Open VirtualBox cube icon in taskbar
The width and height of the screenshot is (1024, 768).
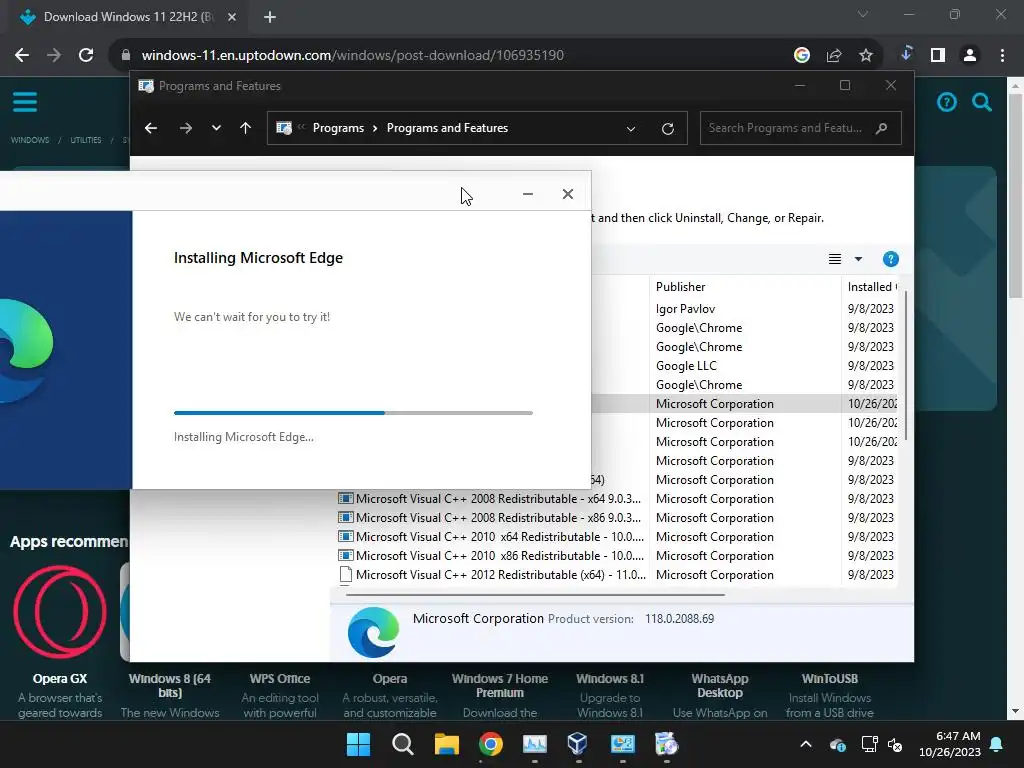(x=578, y=744)
